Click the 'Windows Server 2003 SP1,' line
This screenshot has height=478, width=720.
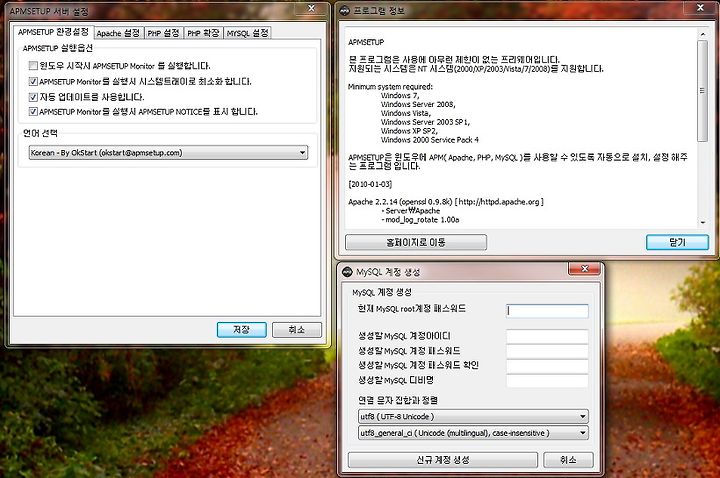(425, 122)
